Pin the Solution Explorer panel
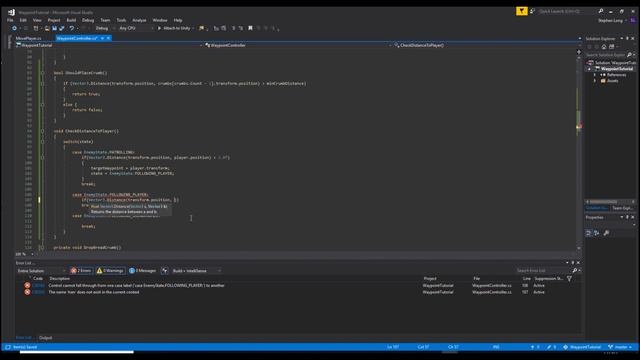Screen dimensions: 640x360 (x=627, y=38)
